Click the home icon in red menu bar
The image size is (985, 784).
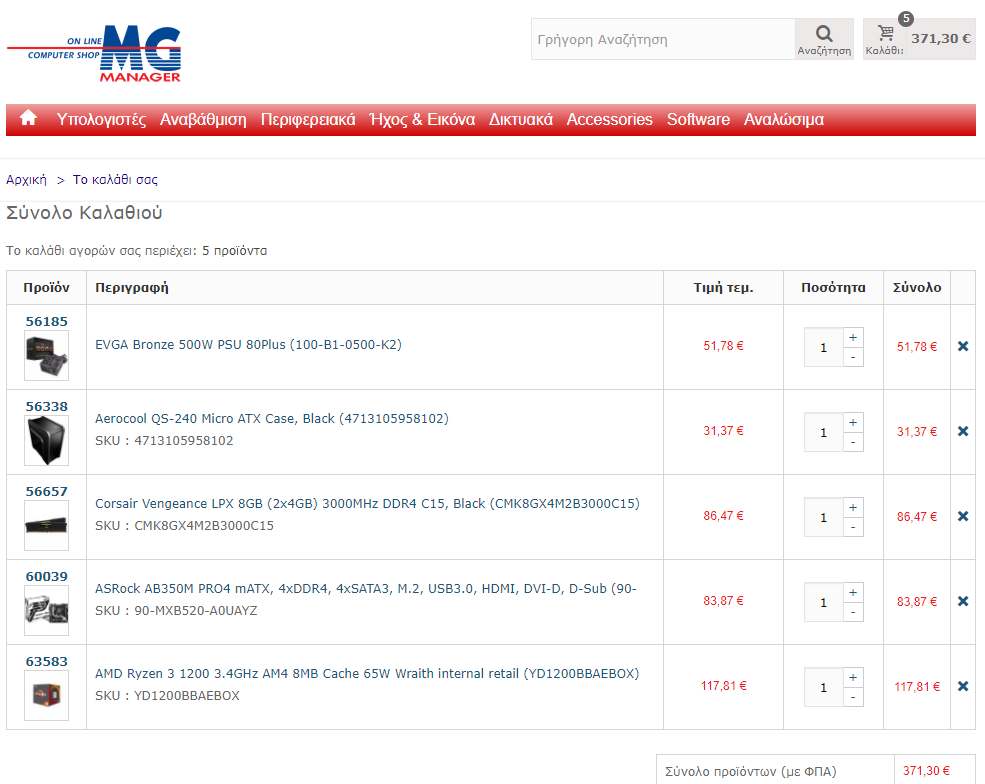coord(28,118)
